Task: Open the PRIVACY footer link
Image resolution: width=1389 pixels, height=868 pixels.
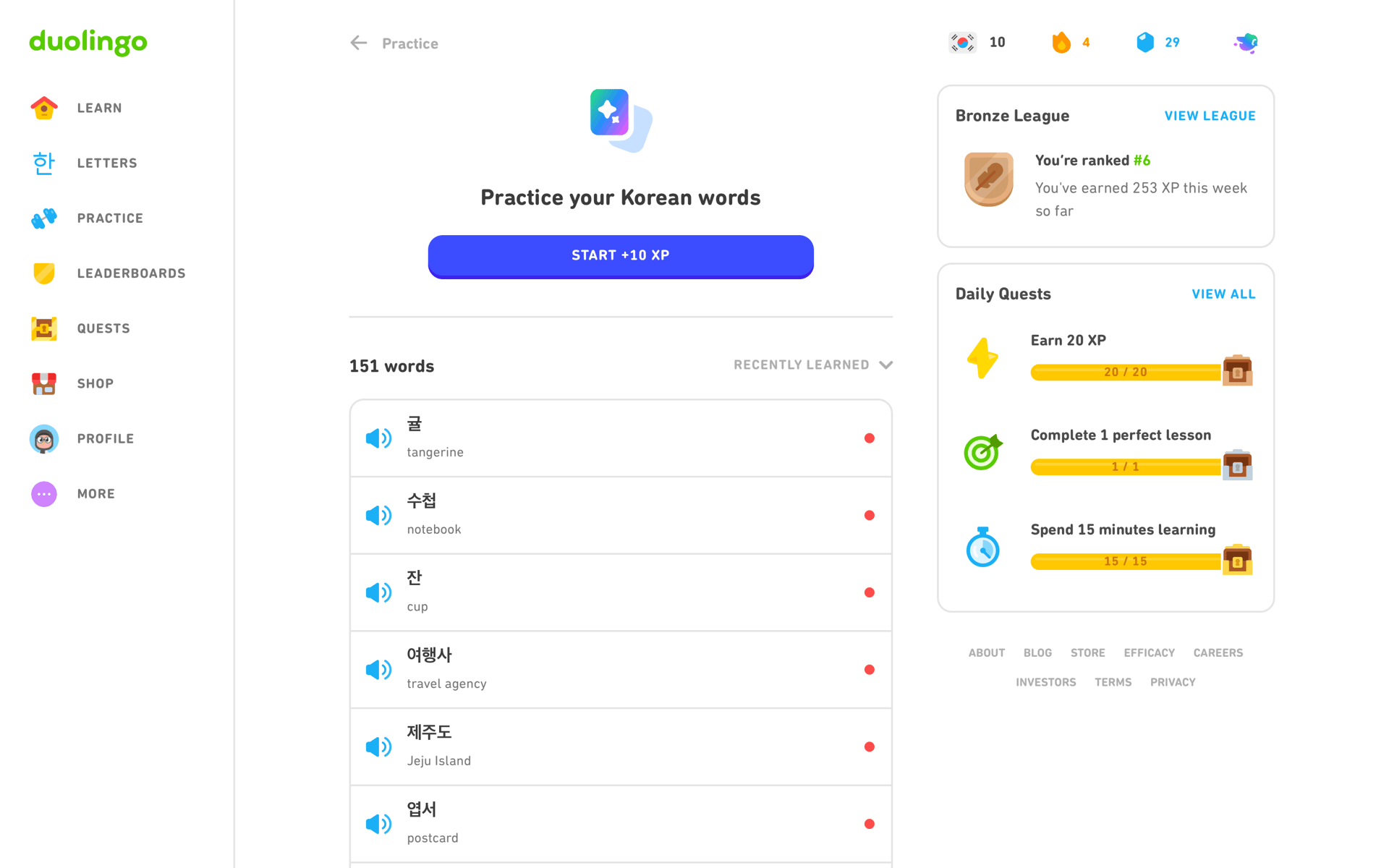Action: point(1173,682)
